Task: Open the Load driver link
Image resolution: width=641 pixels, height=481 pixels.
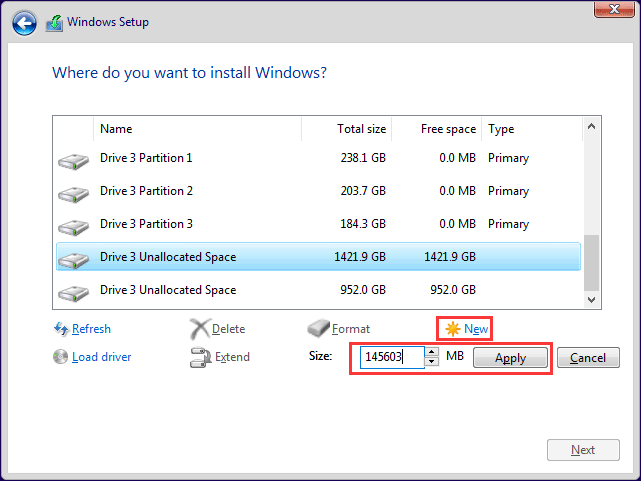Action: click(x=101, y=357)
